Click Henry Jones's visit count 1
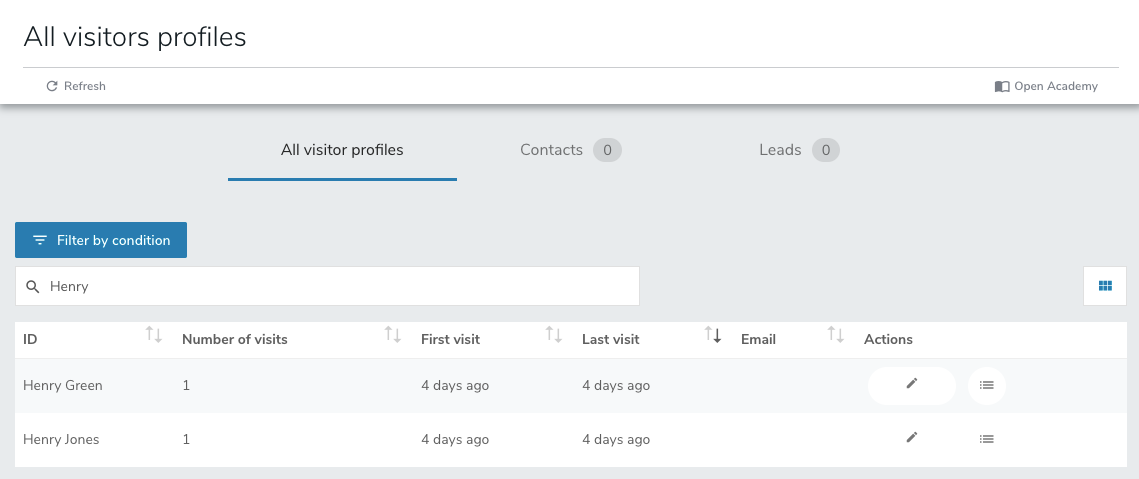 coord(186,439)
